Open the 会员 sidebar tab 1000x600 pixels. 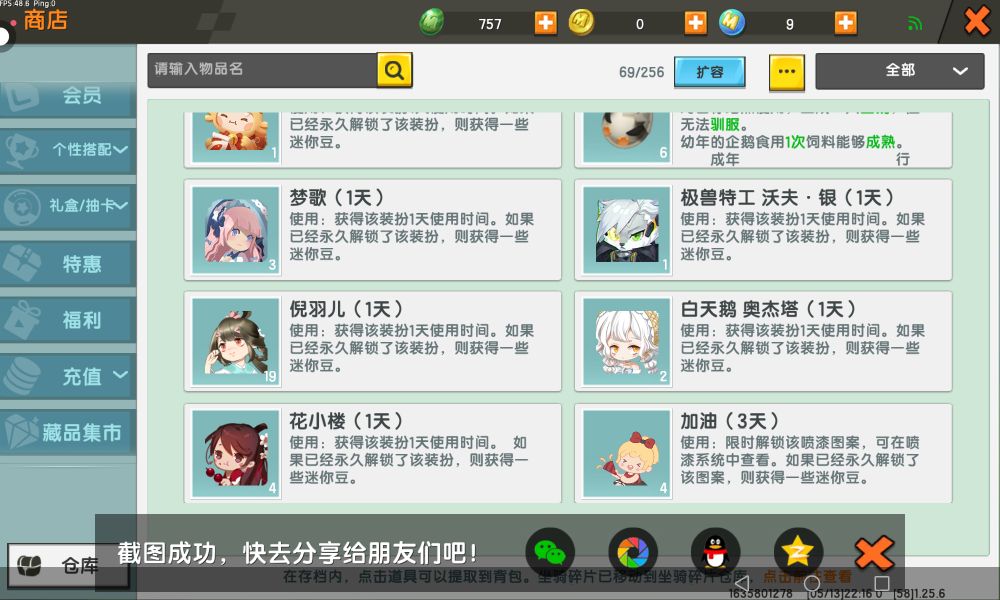(68, 97)
